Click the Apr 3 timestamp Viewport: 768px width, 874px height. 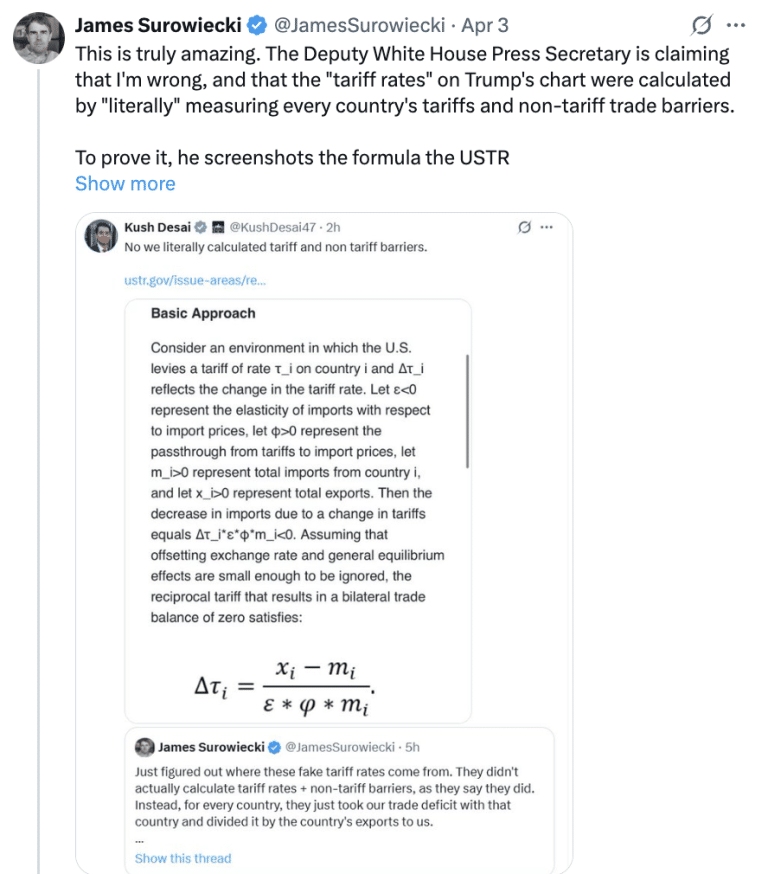484,25
